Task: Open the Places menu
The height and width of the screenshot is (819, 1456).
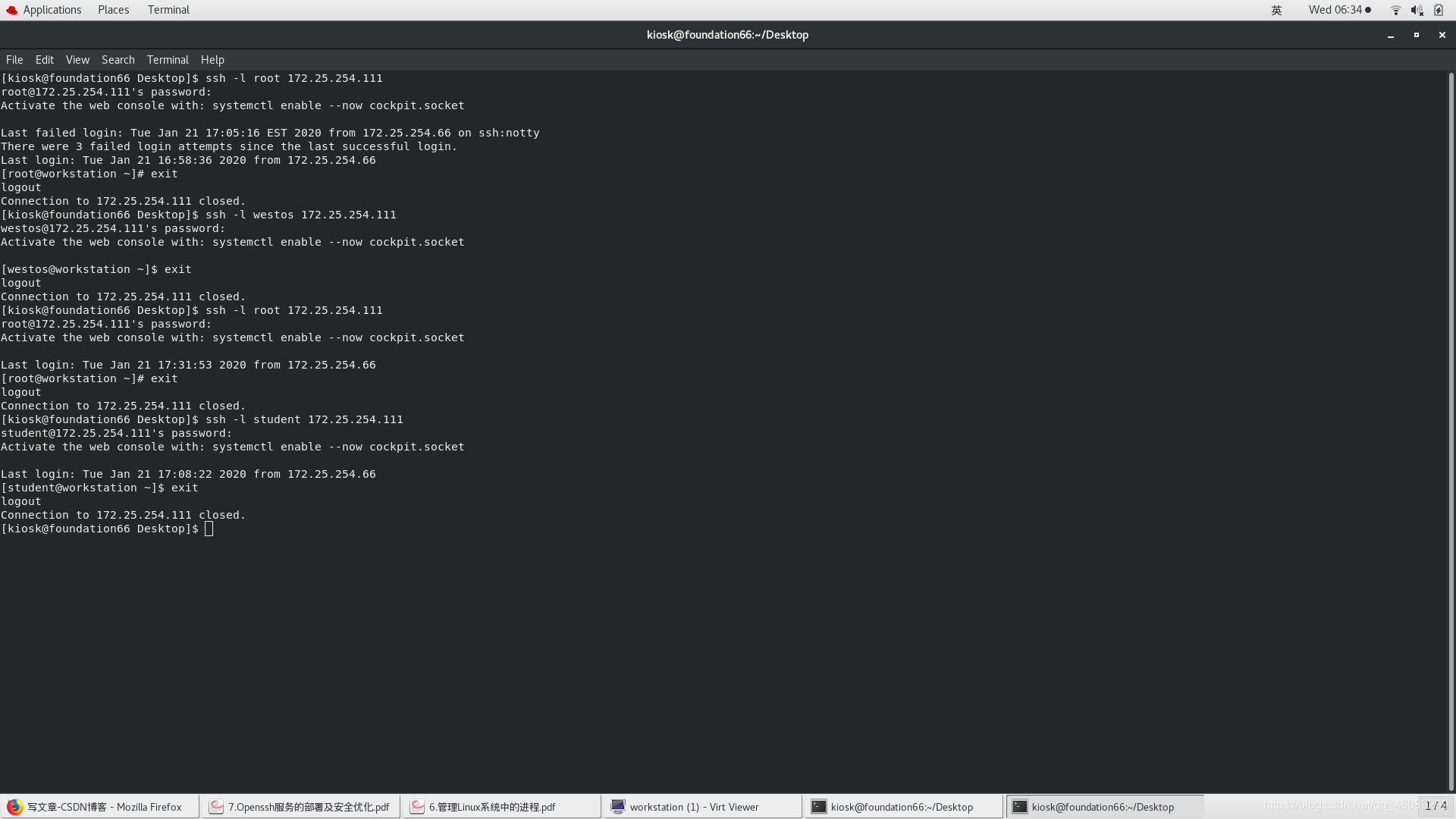Action: 113,9
